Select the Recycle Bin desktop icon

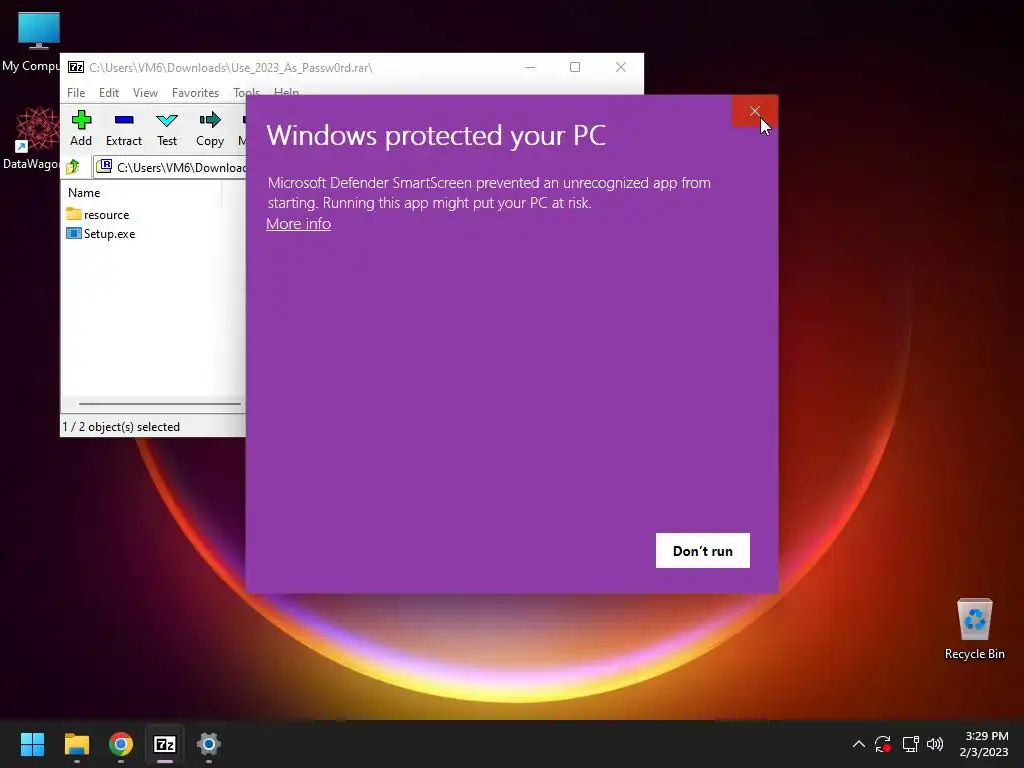coord(974,629)
